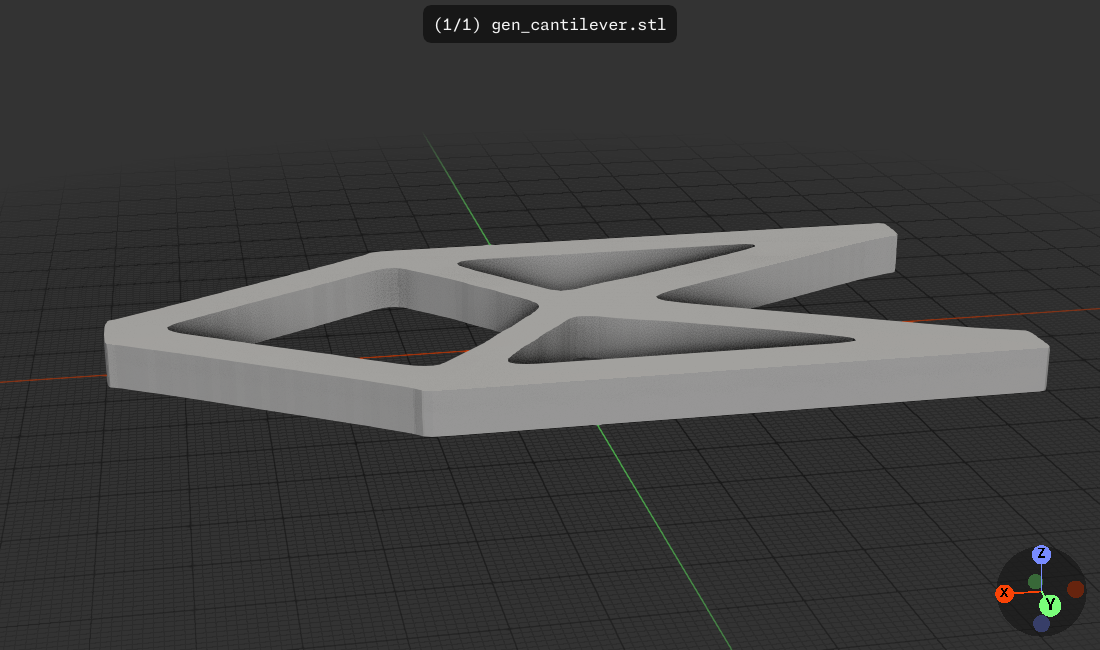Image resolution: width=1100 pixels, height=650 pixels.
Task: Click the dark red negative X gizmo dot
Action: point(1075,589)
